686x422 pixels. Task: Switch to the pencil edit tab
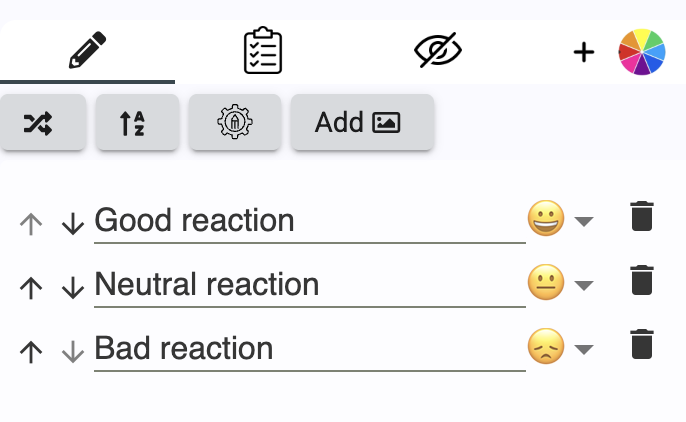[87, 51]
